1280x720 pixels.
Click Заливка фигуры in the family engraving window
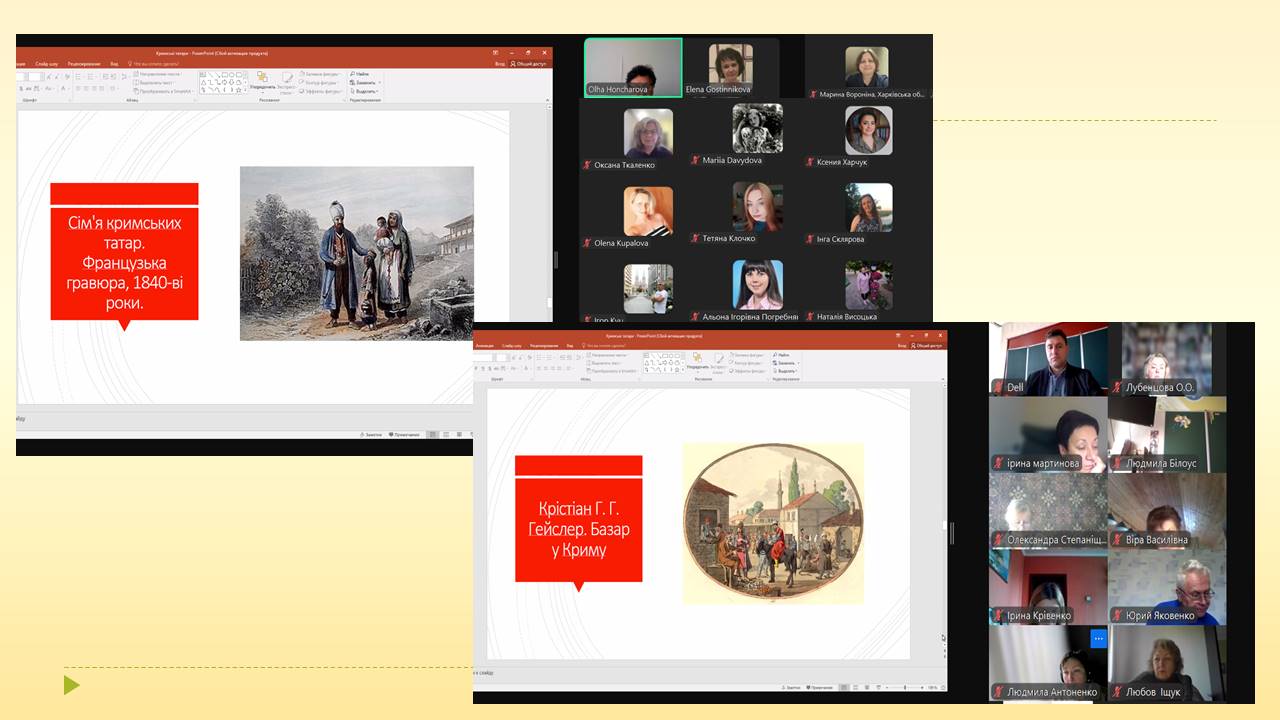click(x=319, y=74)
